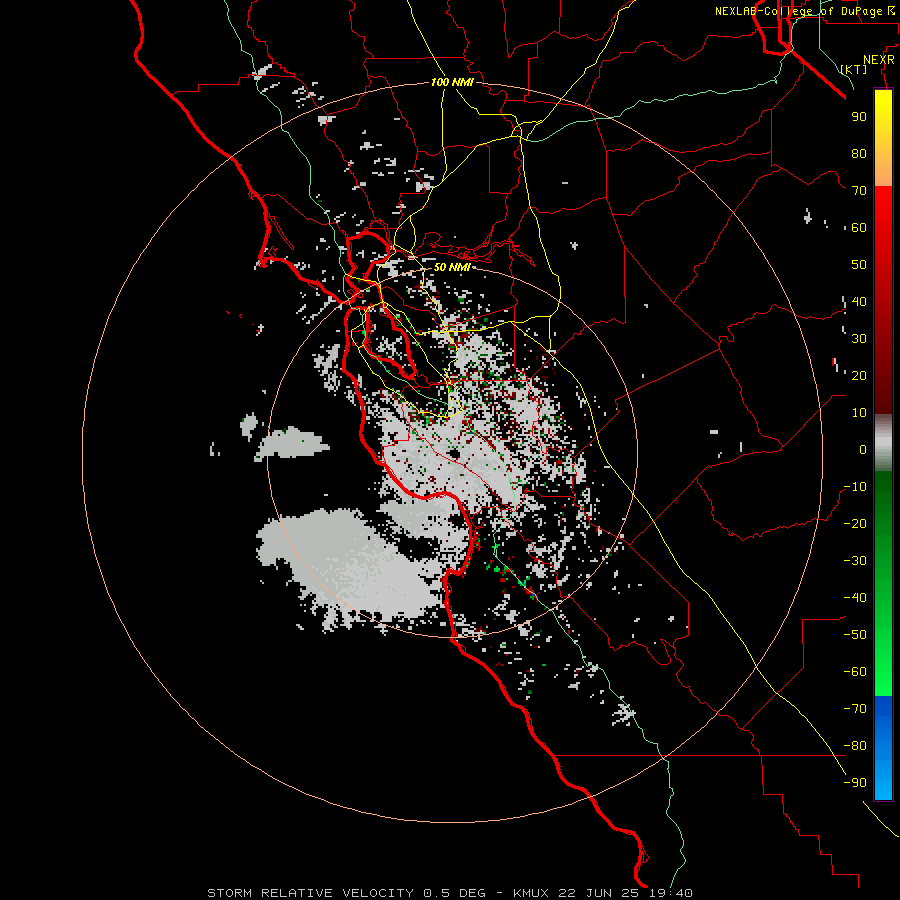The height and width of the screenshot is (900, 900).
Task: Click the NEXLAB-College of DuPage credit text
Action: pos(804,11)
